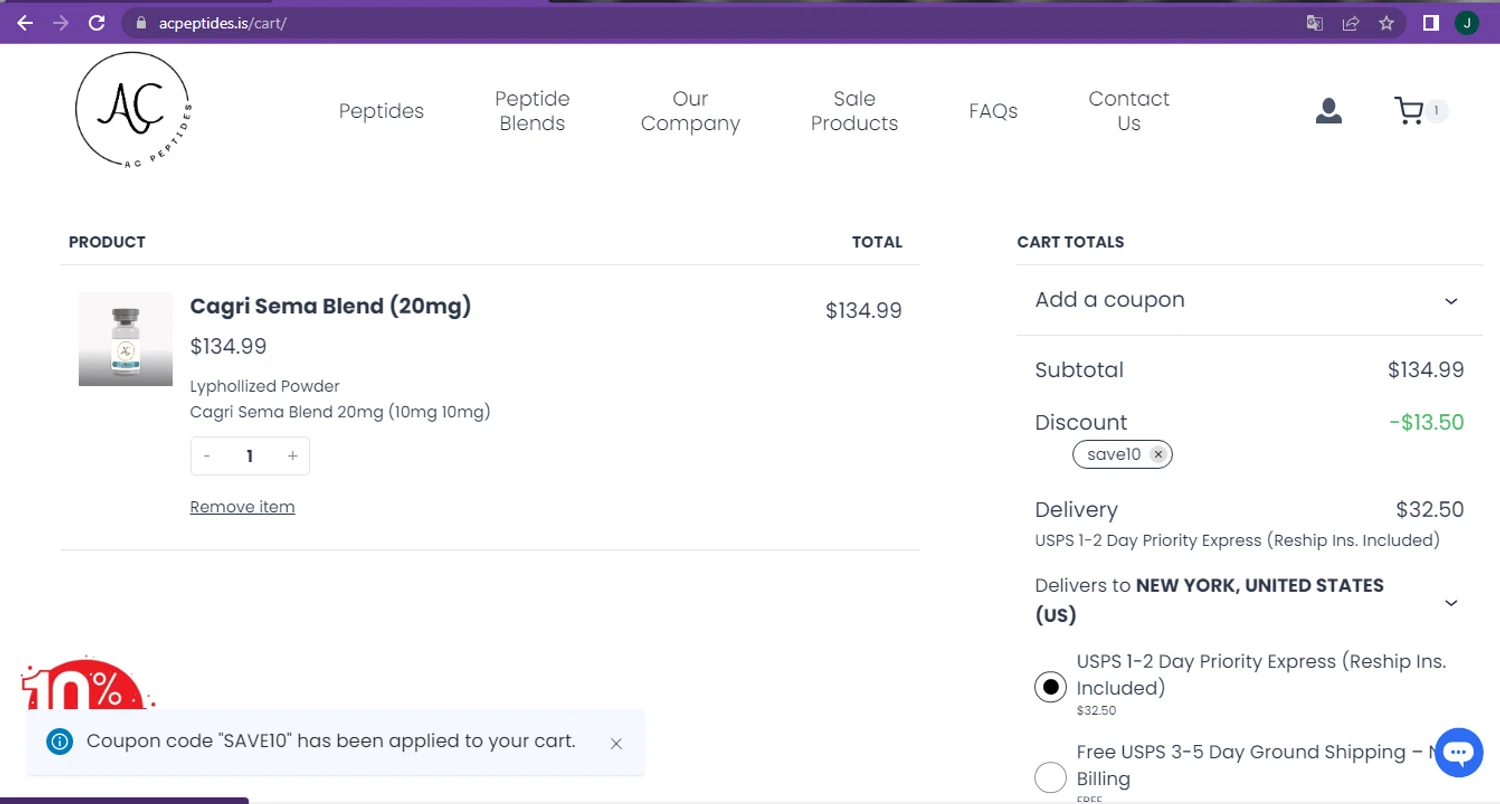Open the browser side panel icon

click(x=1431, y=22)
